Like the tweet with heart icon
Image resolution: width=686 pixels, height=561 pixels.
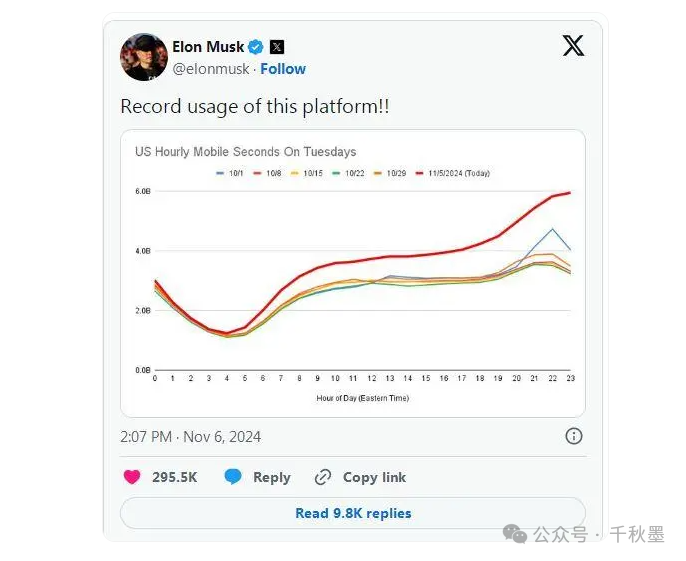tap(132, 477)
